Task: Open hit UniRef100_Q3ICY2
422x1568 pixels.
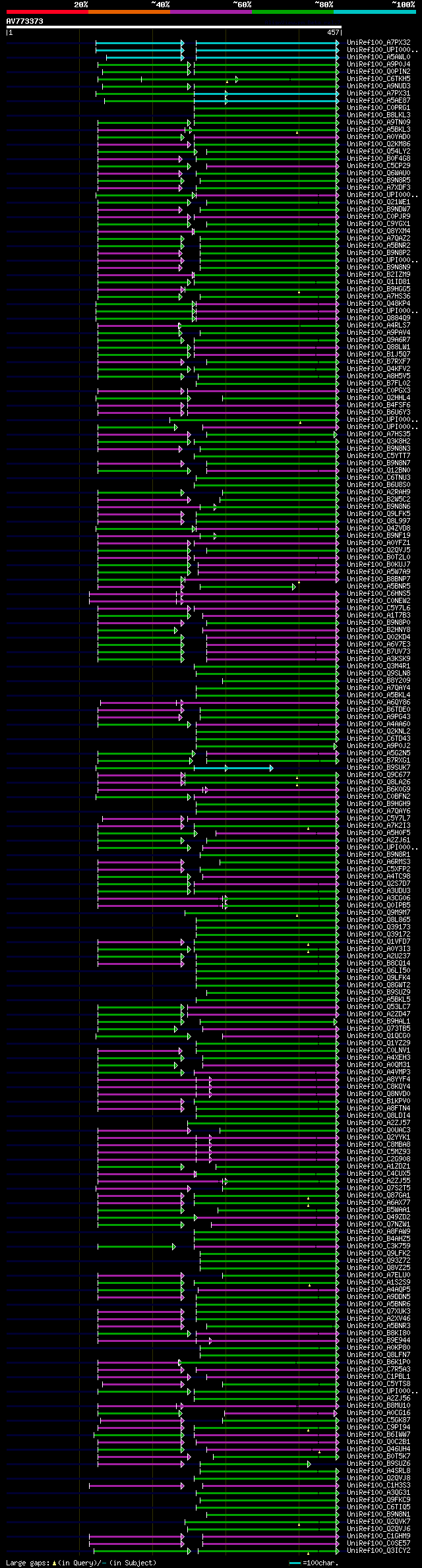Action: tap(378, 1550)
